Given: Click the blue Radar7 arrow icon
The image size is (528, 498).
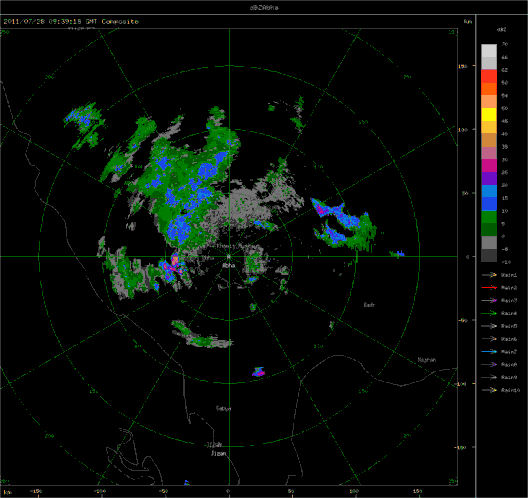Looking at the screenshot, I should pos(489,352).
